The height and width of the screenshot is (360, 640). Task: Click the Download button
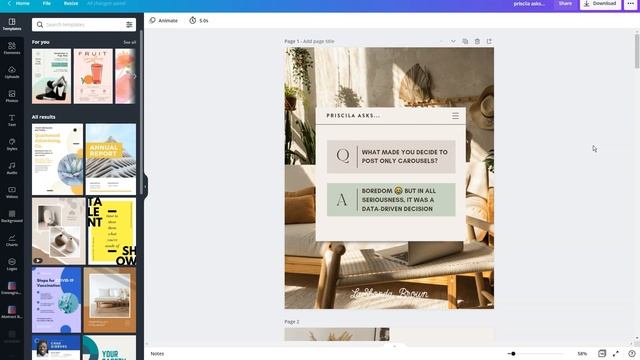600,4
